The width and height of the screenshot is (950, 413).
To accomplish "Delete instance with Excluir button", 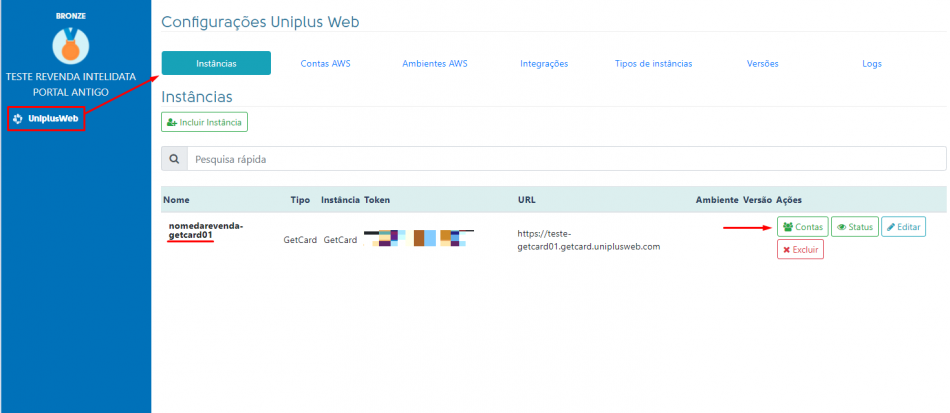I will pos(800,250).
